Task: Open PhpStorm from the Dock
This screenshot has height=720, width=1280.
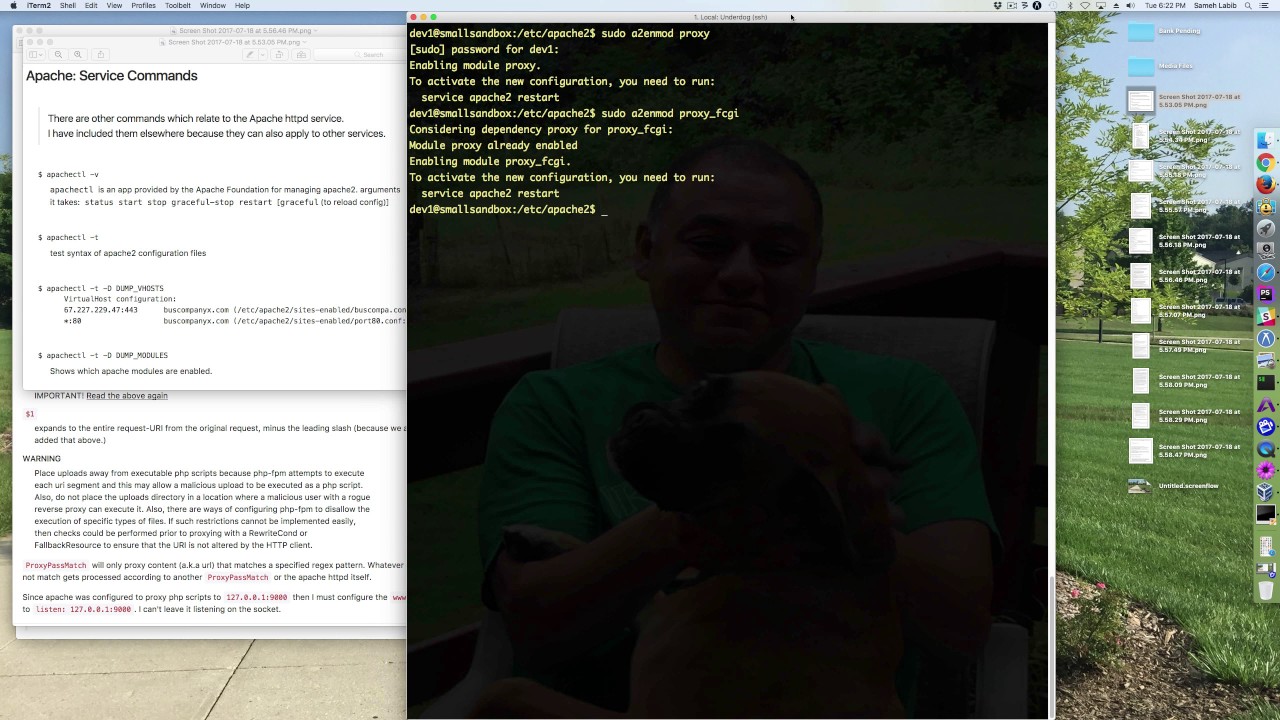Action: [1265, 296]
